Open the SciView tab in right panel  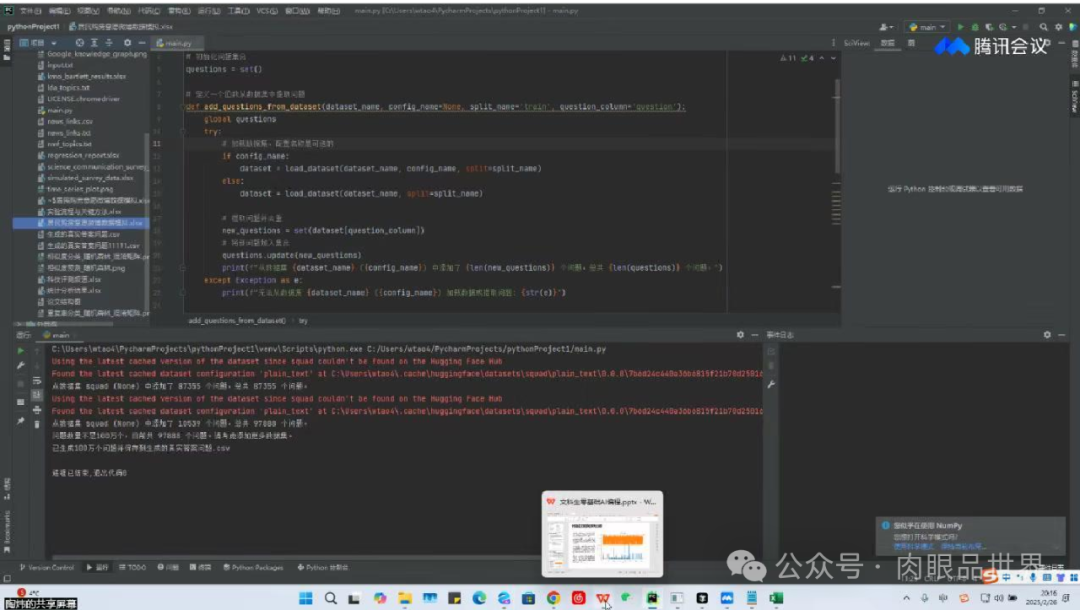point(857,43)
